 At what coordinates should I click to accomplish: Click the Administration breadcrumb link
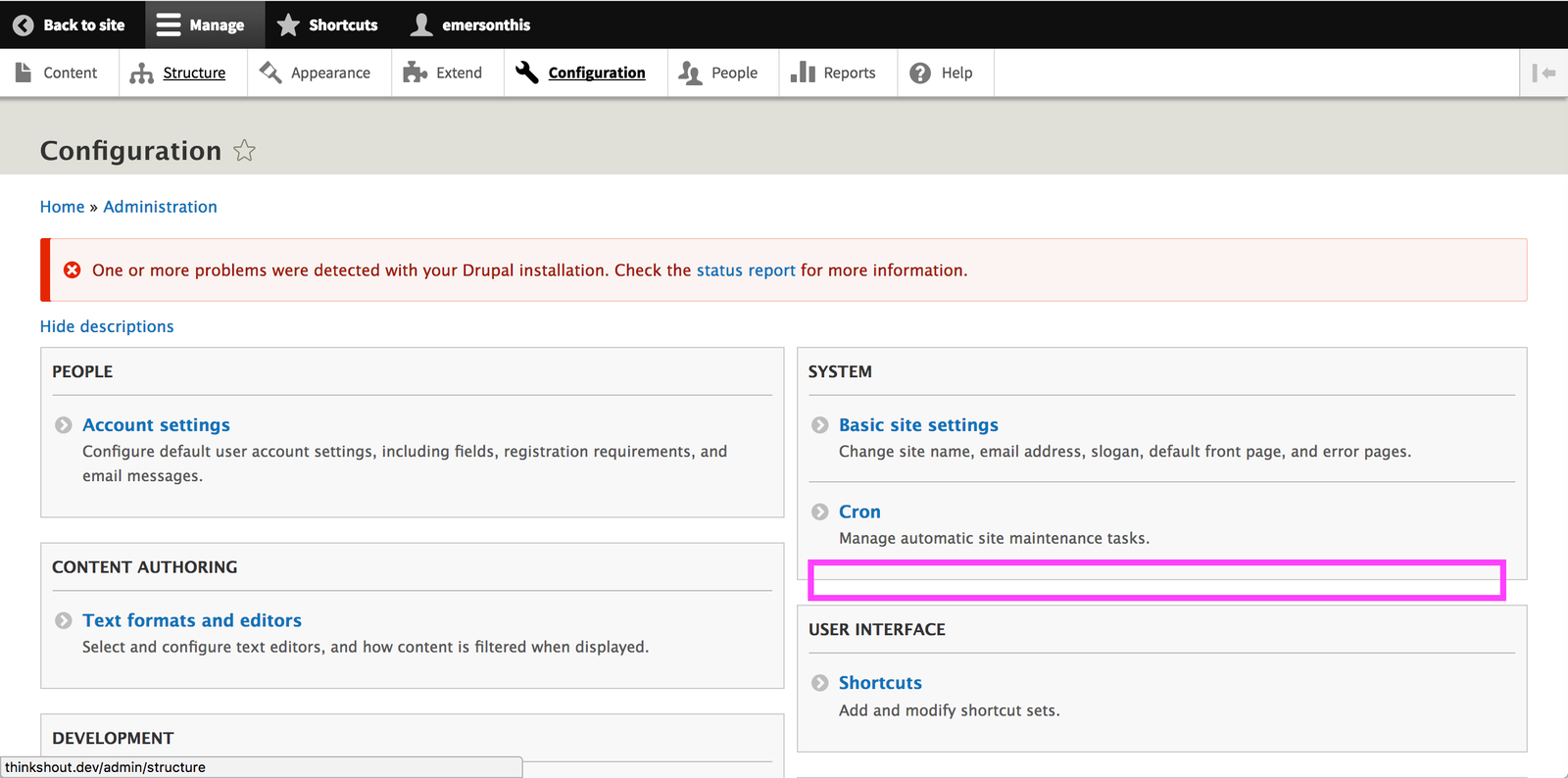click(x=160, y=207)
